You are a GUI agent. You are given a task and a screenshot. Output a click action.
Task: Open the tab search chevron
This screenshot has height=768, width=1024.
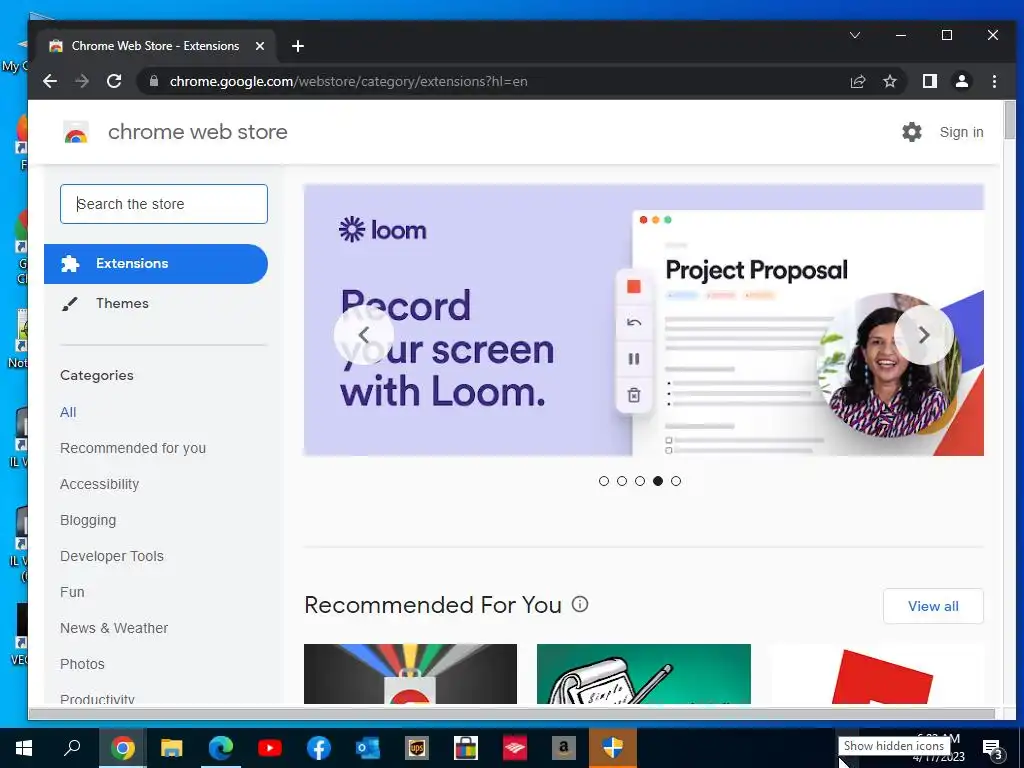pos(854,35)
